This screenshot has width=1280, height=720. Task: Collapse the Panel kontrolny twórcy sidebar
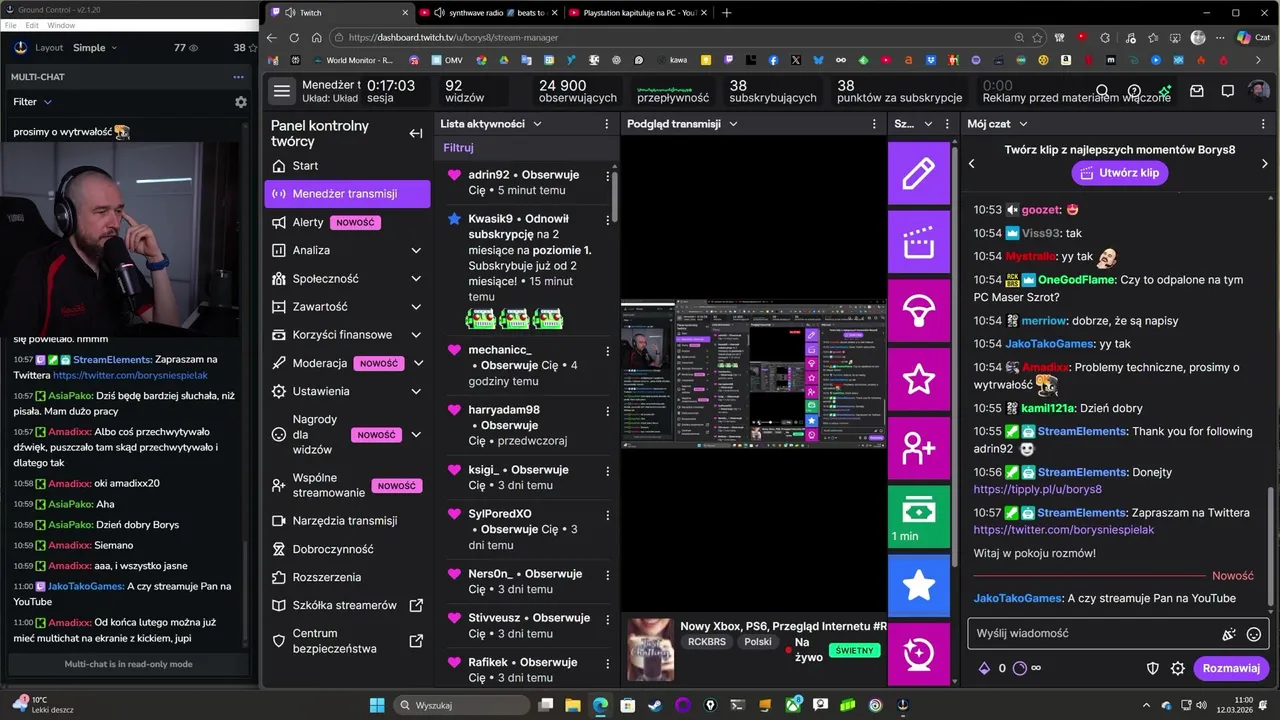416,134
